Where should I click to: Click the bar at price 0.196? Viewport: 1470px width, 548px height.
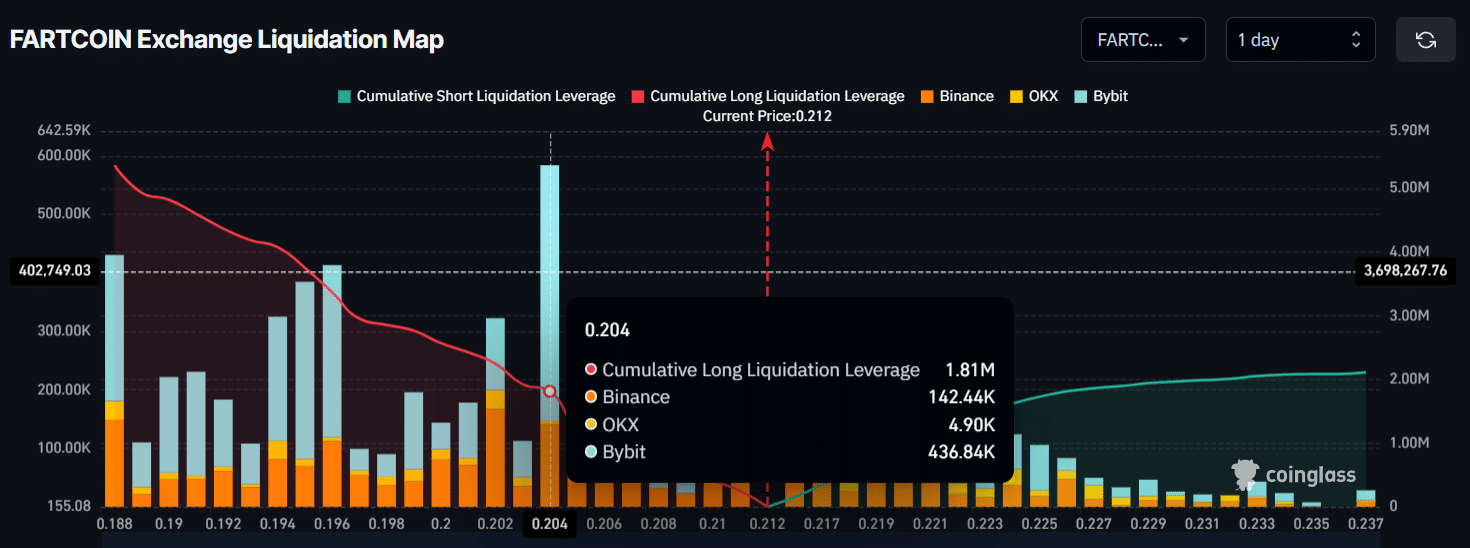click(332, 385)
